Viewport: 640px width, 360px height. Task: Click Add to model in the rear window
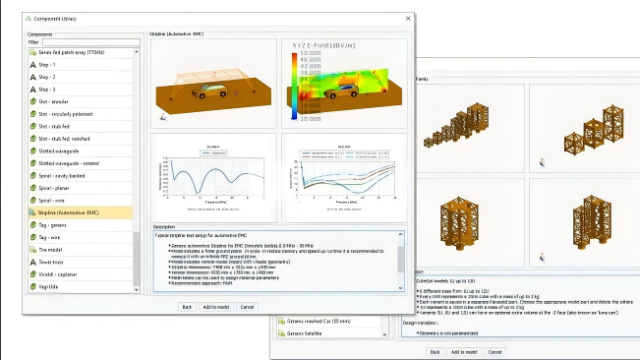(x=464, y=352)
